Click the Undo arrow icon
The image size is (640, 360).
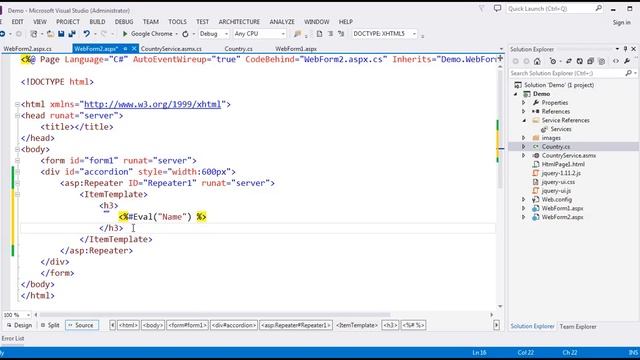(x=87, y=34)
